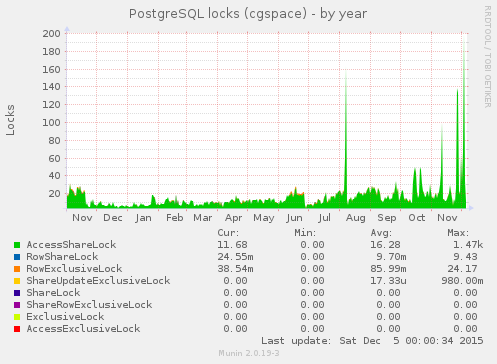497x364 pixels.
Task: Select the ExclusiveLock legend label
Action: point(65,317)
